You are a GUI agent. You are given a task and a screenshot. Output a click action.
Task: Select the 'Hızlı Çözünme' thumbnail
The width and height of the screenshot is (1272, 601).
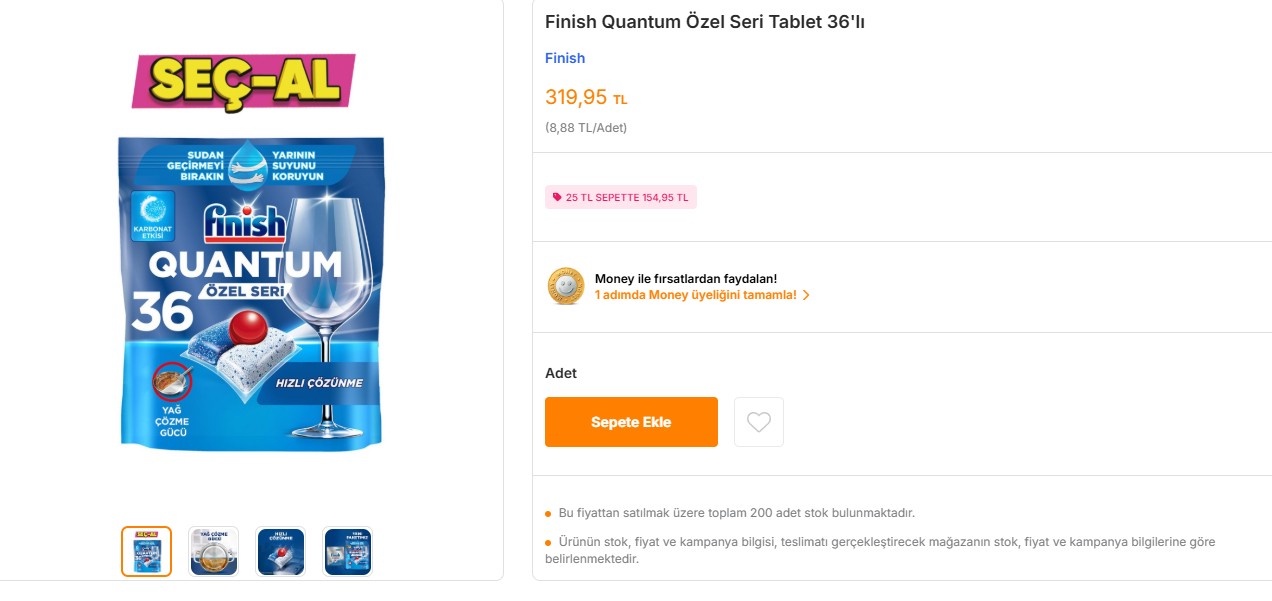(x=280, y=551)
